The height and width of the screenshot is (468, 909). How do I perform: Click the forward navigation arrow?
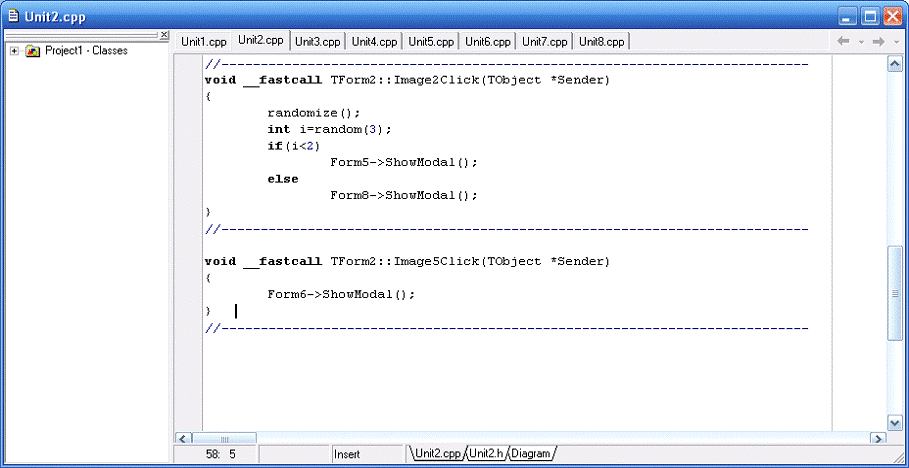(877, 41)
